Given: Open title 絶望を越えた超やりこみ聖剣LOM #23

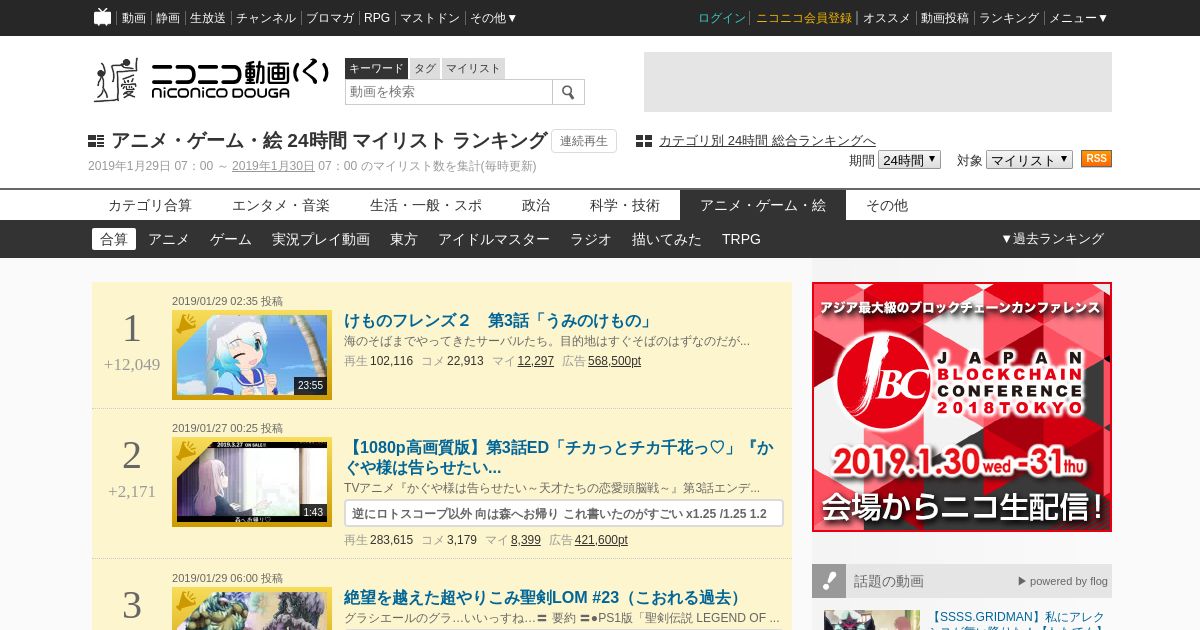Looking at the screenshot, I should coord(546,597).
